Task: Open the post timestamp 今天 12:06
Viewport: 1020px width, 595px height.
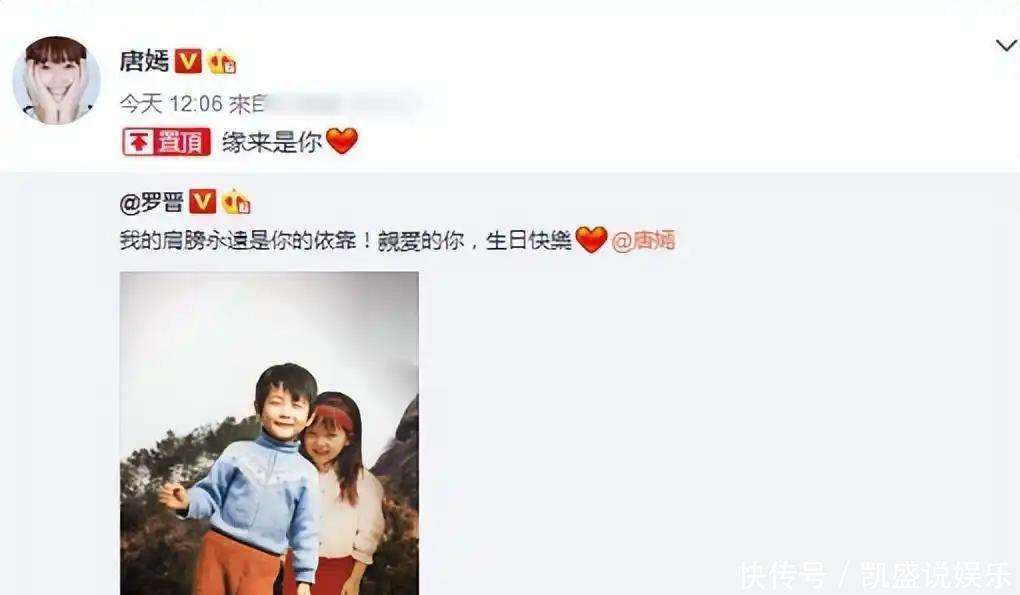Action: (x=171, y=103)
